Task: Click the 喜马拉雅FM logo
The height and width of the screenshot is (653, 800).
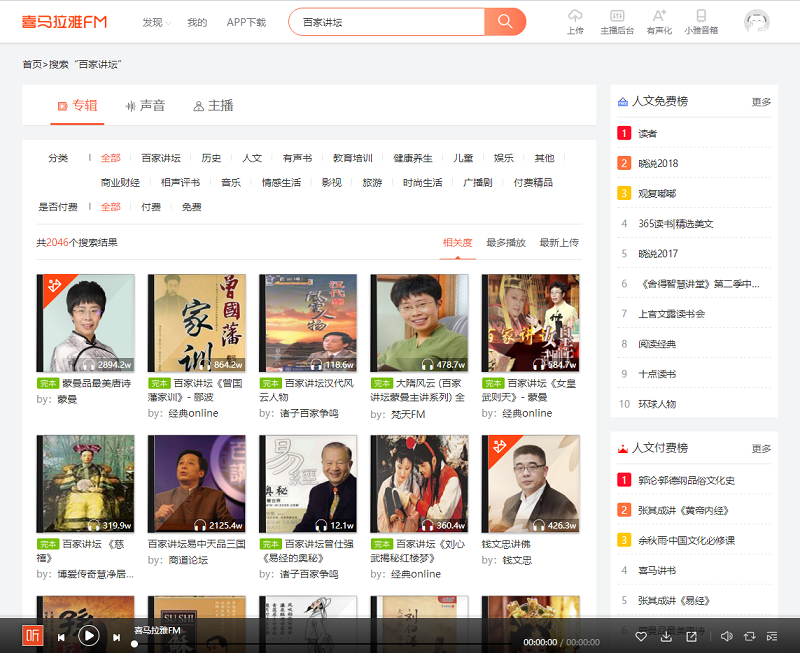Action: (64, 22)
